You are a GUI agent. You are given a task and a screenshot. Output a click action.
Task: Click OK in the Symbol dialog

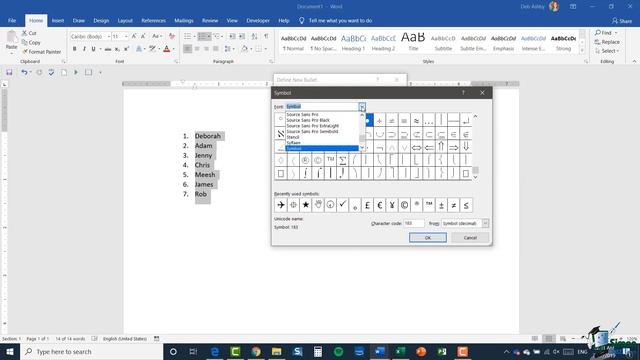[x=428, y=238]
